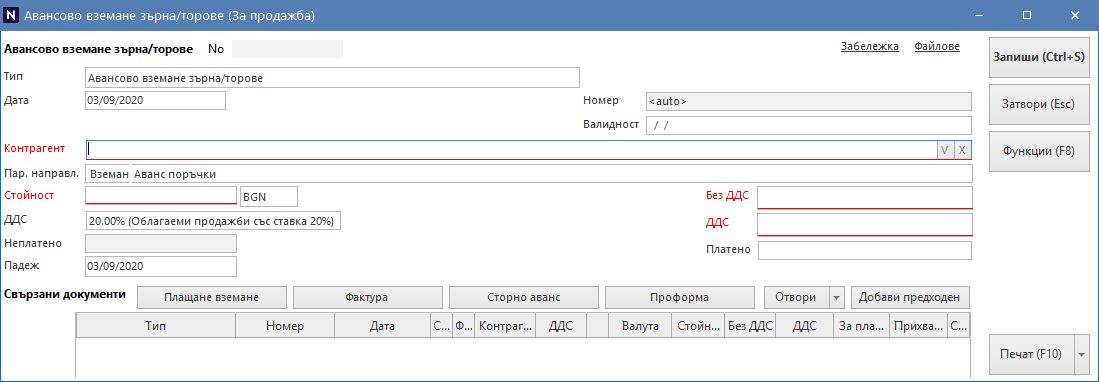This screenshot has width=1099, height=382.
Task: Close the window with title bar X
Action: pos(1074,15)
